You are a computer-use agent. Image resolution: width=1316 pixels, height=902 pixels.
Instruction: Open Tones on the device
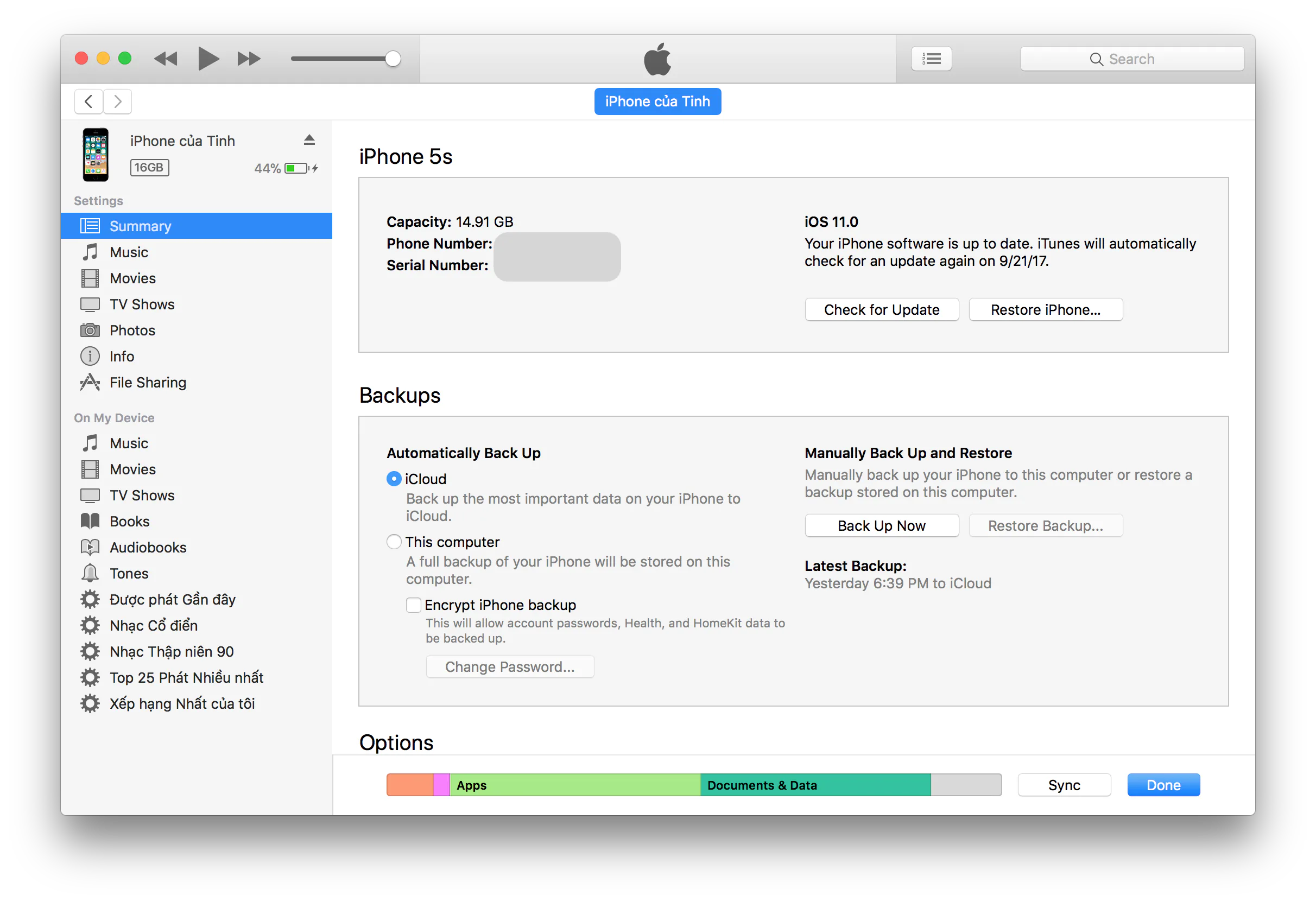196,574
